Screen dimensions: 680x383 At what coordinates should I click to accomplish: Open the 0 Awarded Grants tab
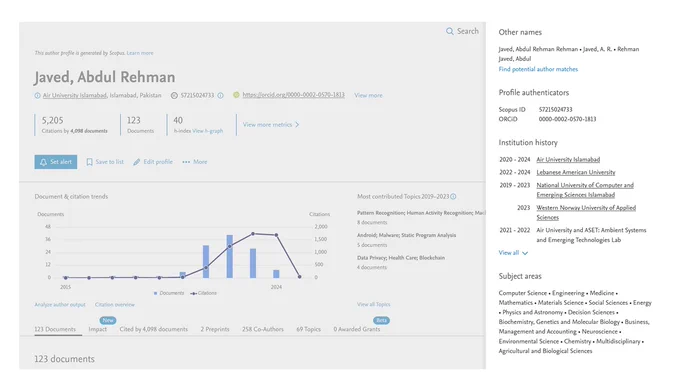pyautogui.click(x=356, y=329)
